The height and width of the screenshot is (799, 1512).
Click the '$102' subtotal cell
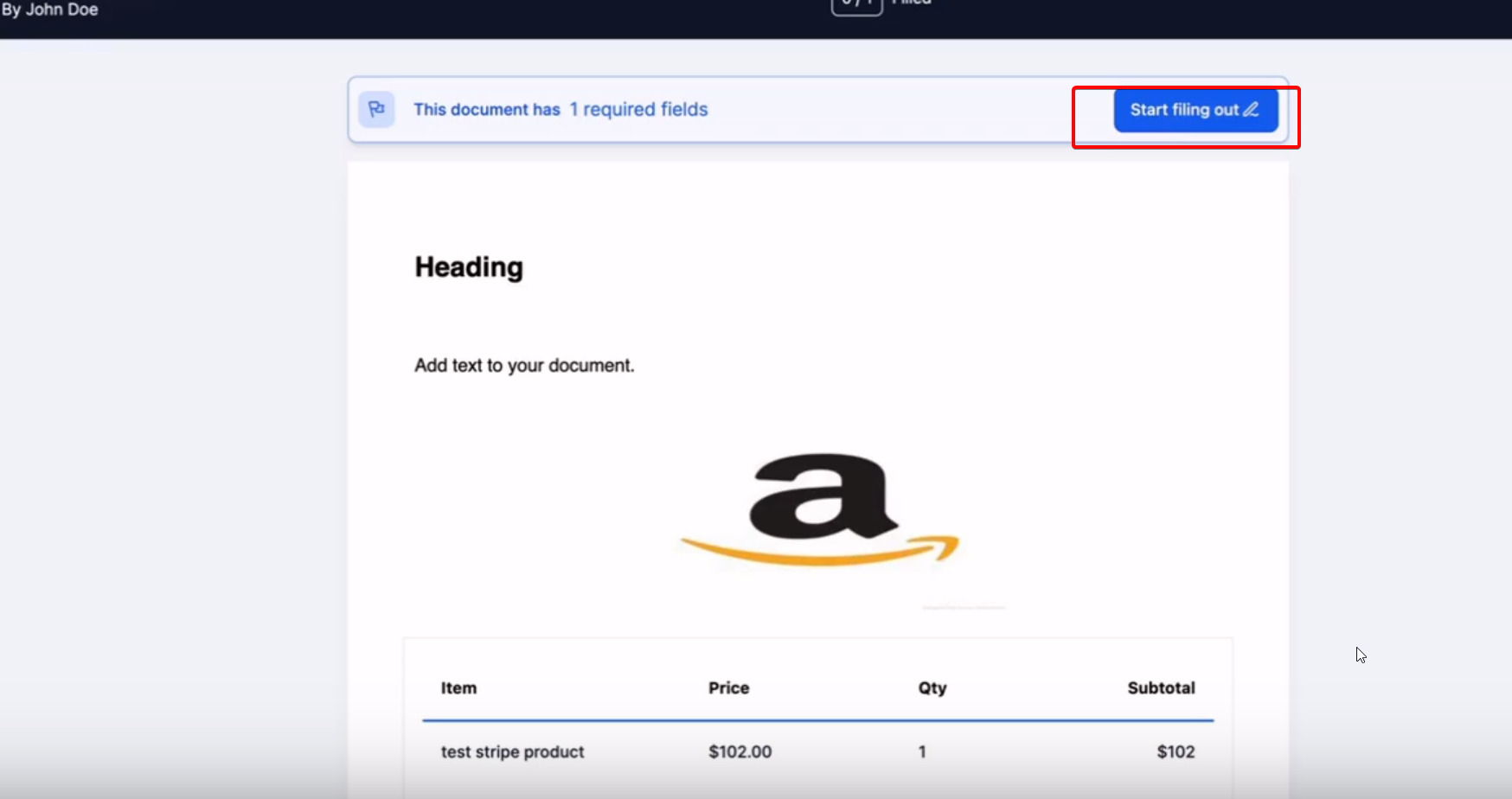(x=1176, y=752)
